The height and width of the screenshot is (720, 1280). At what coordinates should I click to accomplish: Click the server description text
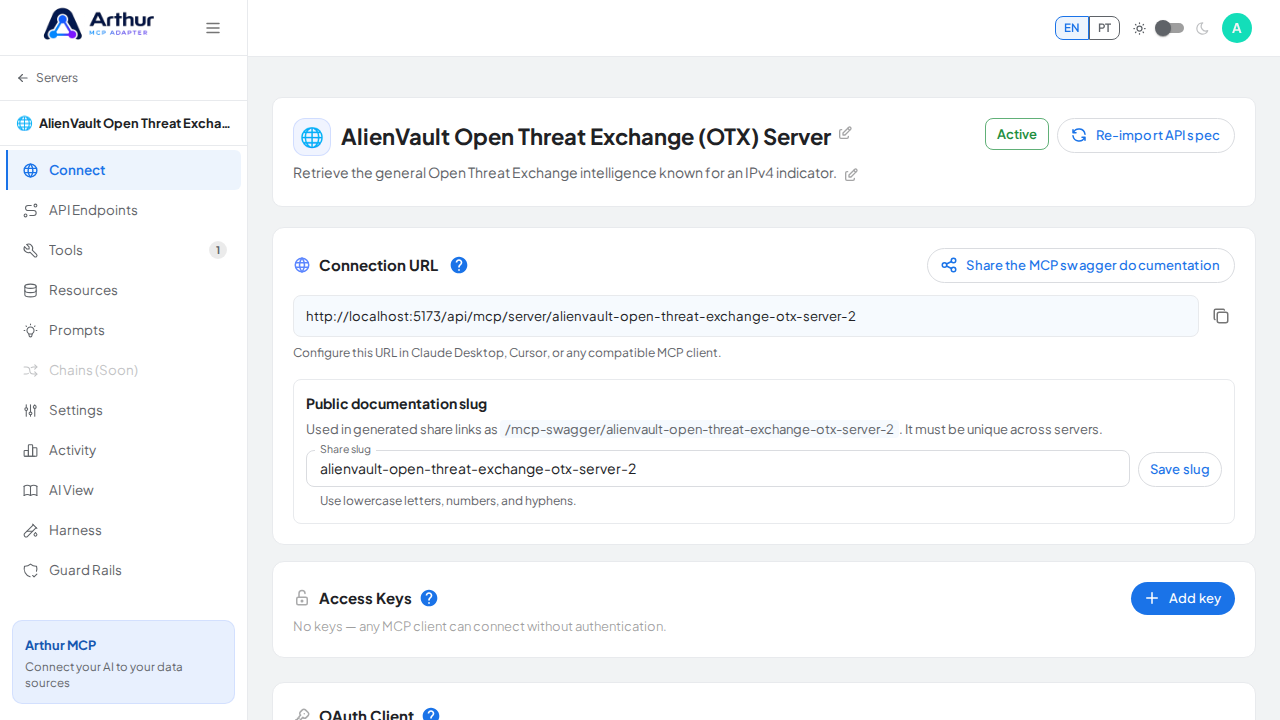pyautogui.click(x=565, y=173)
